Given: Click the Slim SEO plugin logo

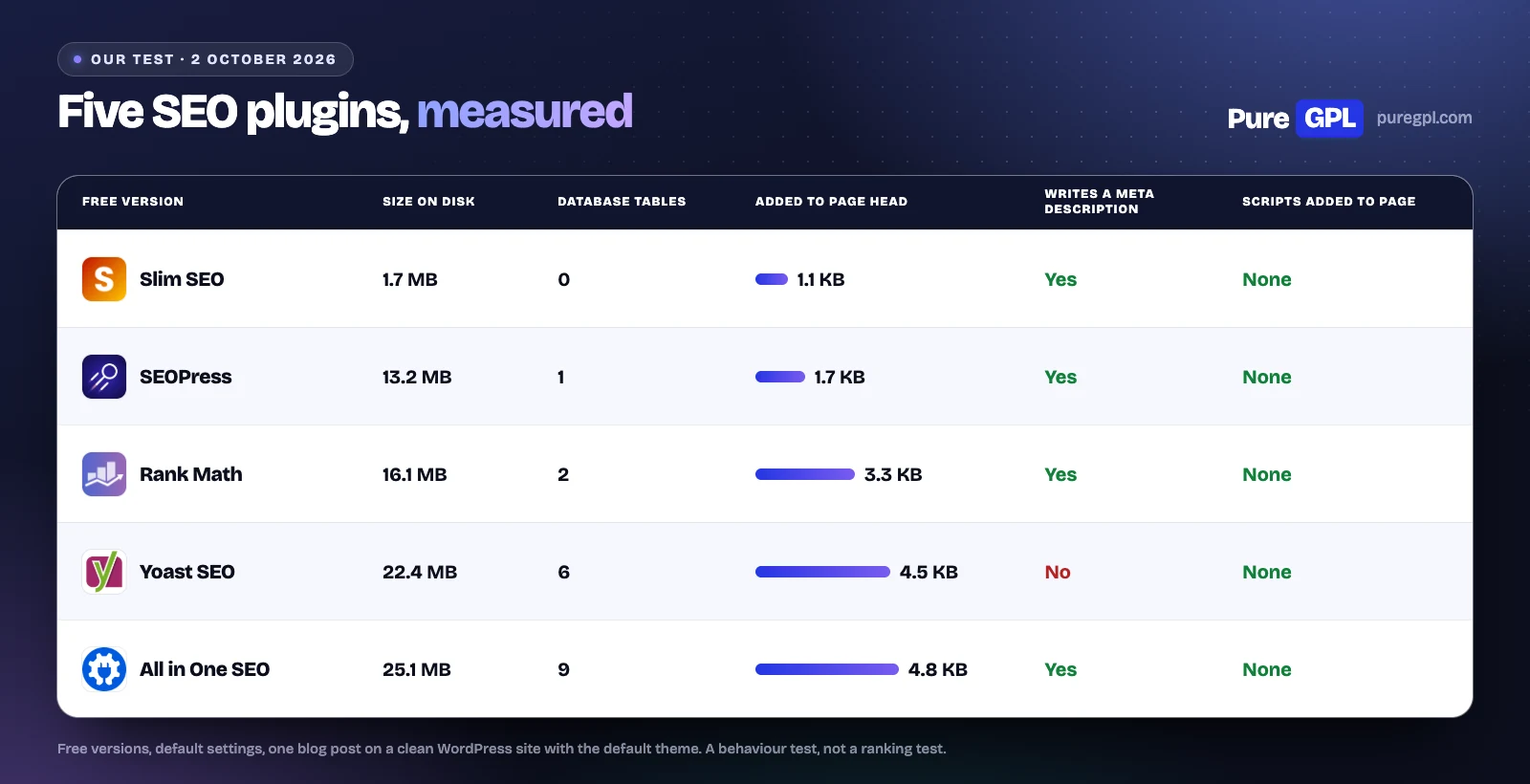Looking at the screenshot, I should click(x=104, y=279).
